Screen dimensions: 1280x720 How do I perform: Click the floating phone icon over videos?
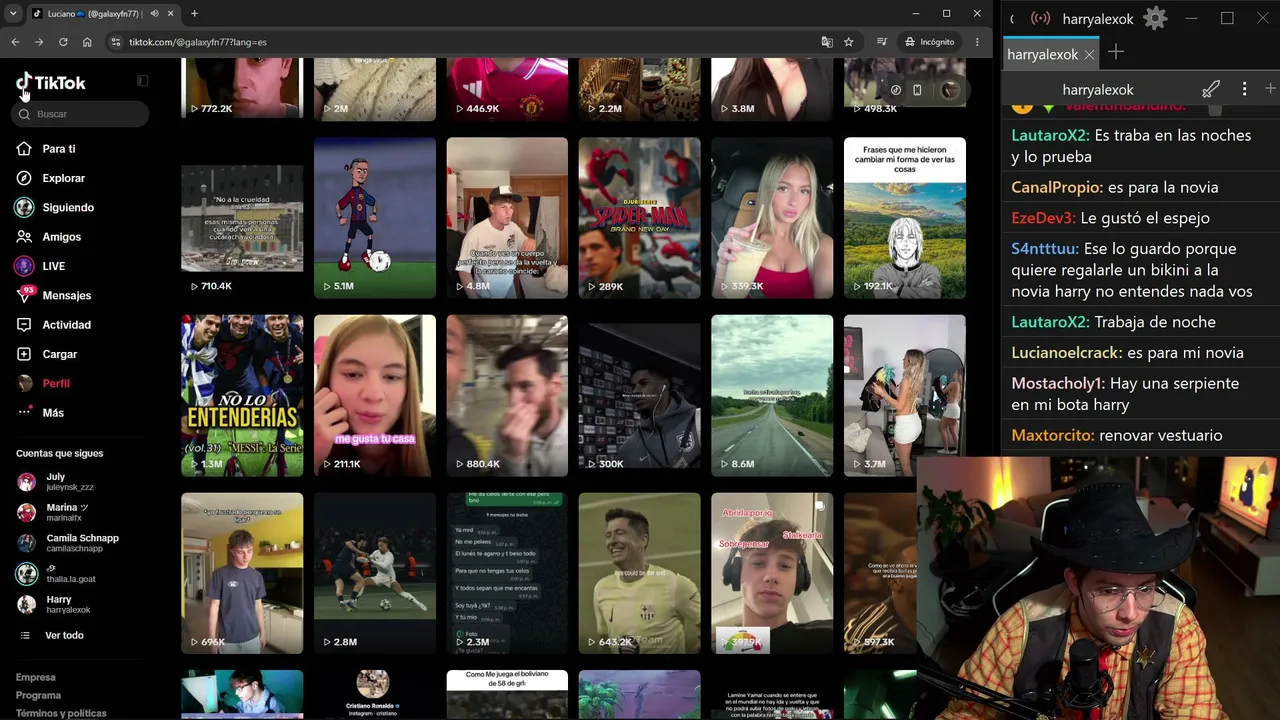point(917,90)
